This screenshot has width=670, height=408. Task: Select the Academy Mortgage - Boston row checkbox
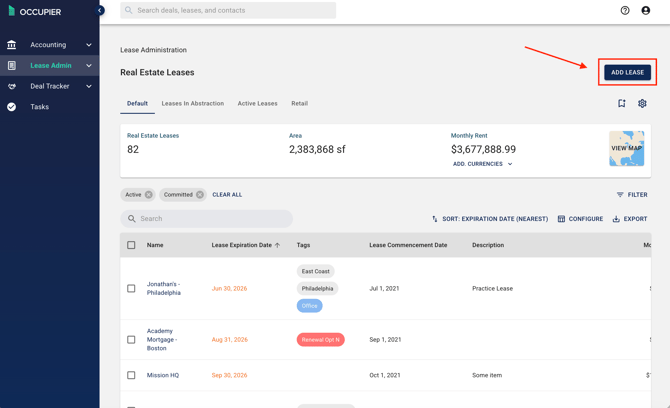[x=131, y=340]
